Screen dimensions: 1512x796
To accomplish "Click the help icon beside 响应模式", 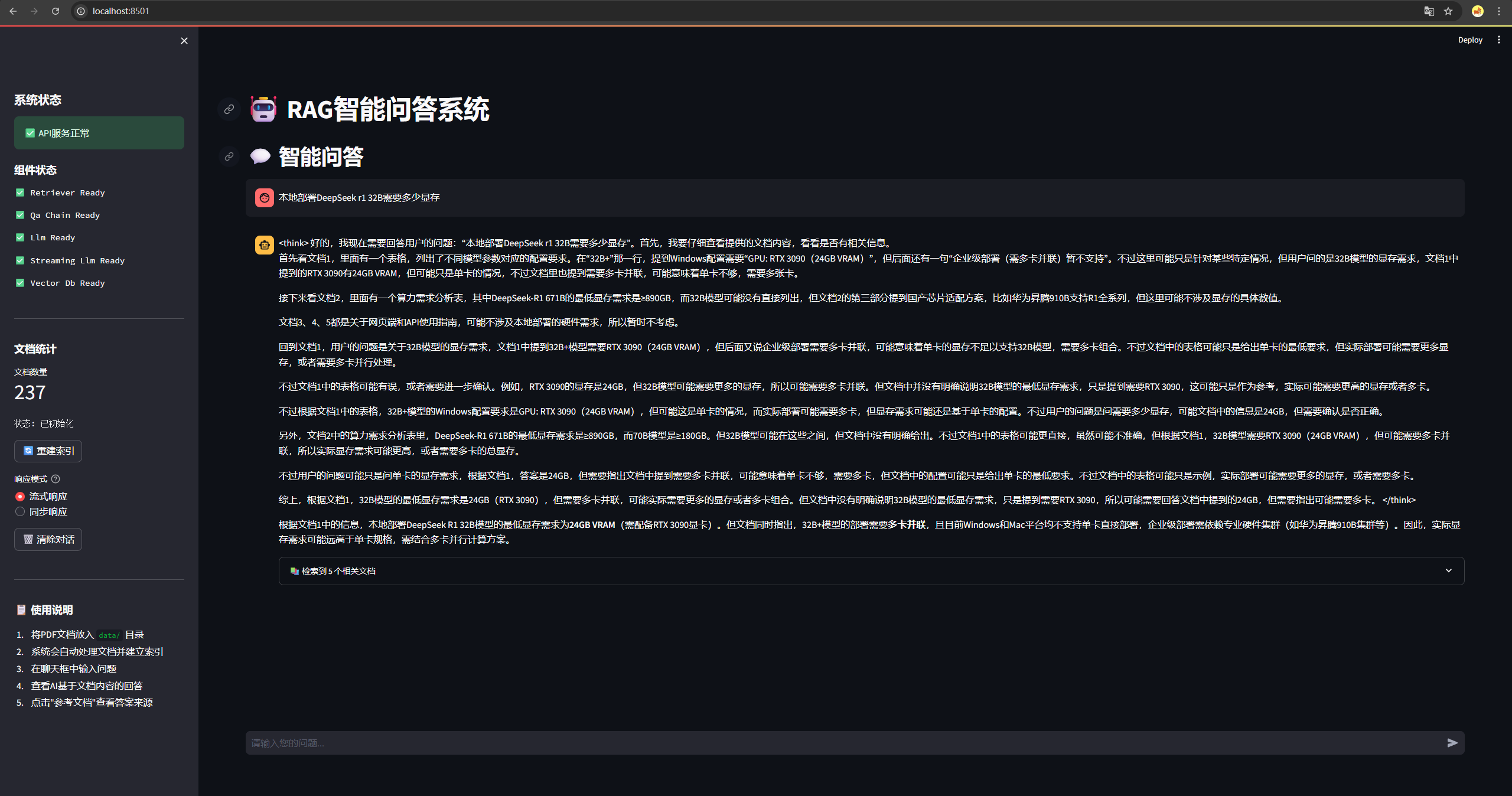I will coord(56,479).
